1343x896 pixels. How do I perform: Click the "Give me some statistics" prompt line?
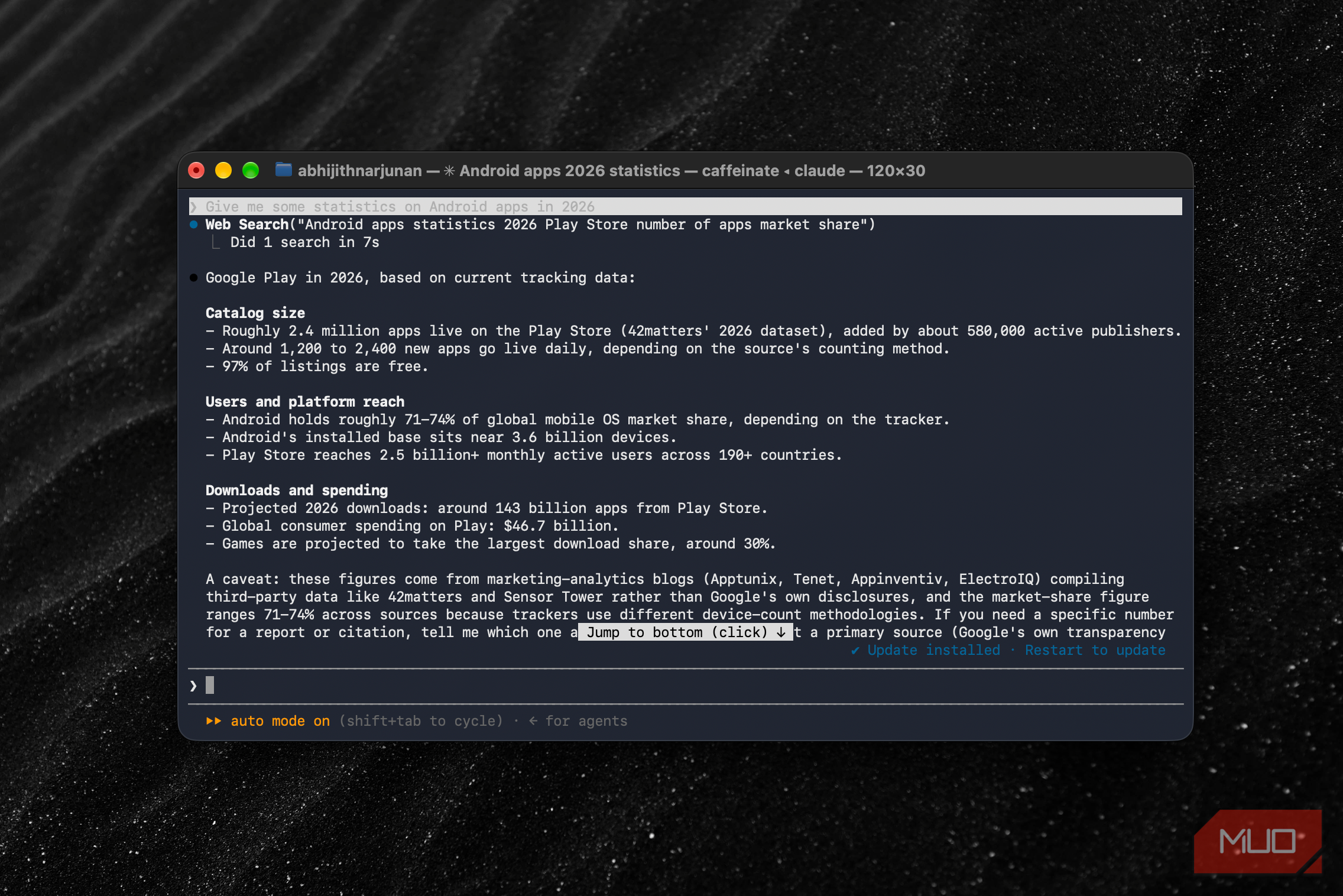tap(686, 206)
